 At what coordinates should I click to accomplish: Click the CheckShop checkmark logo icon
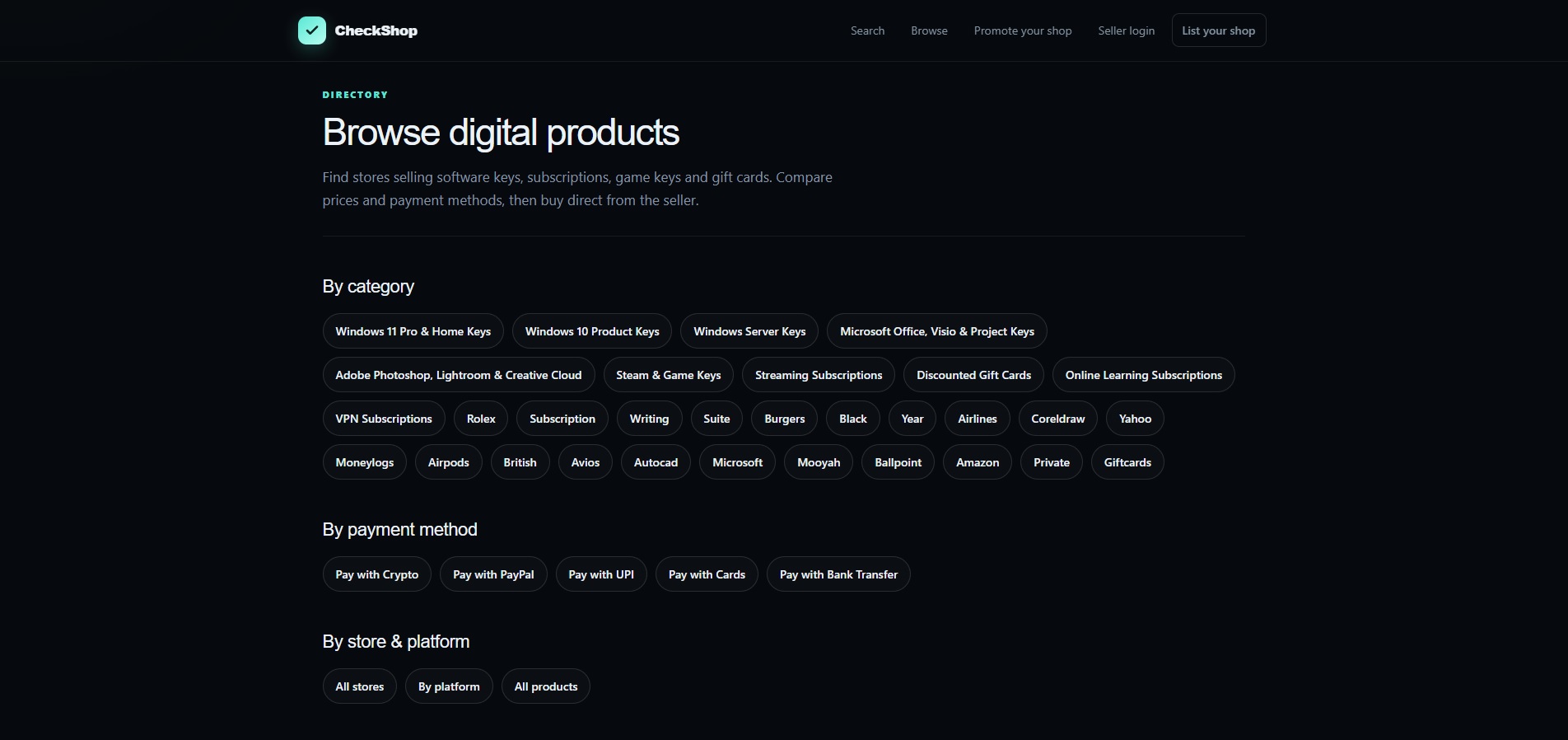[312, 30]
